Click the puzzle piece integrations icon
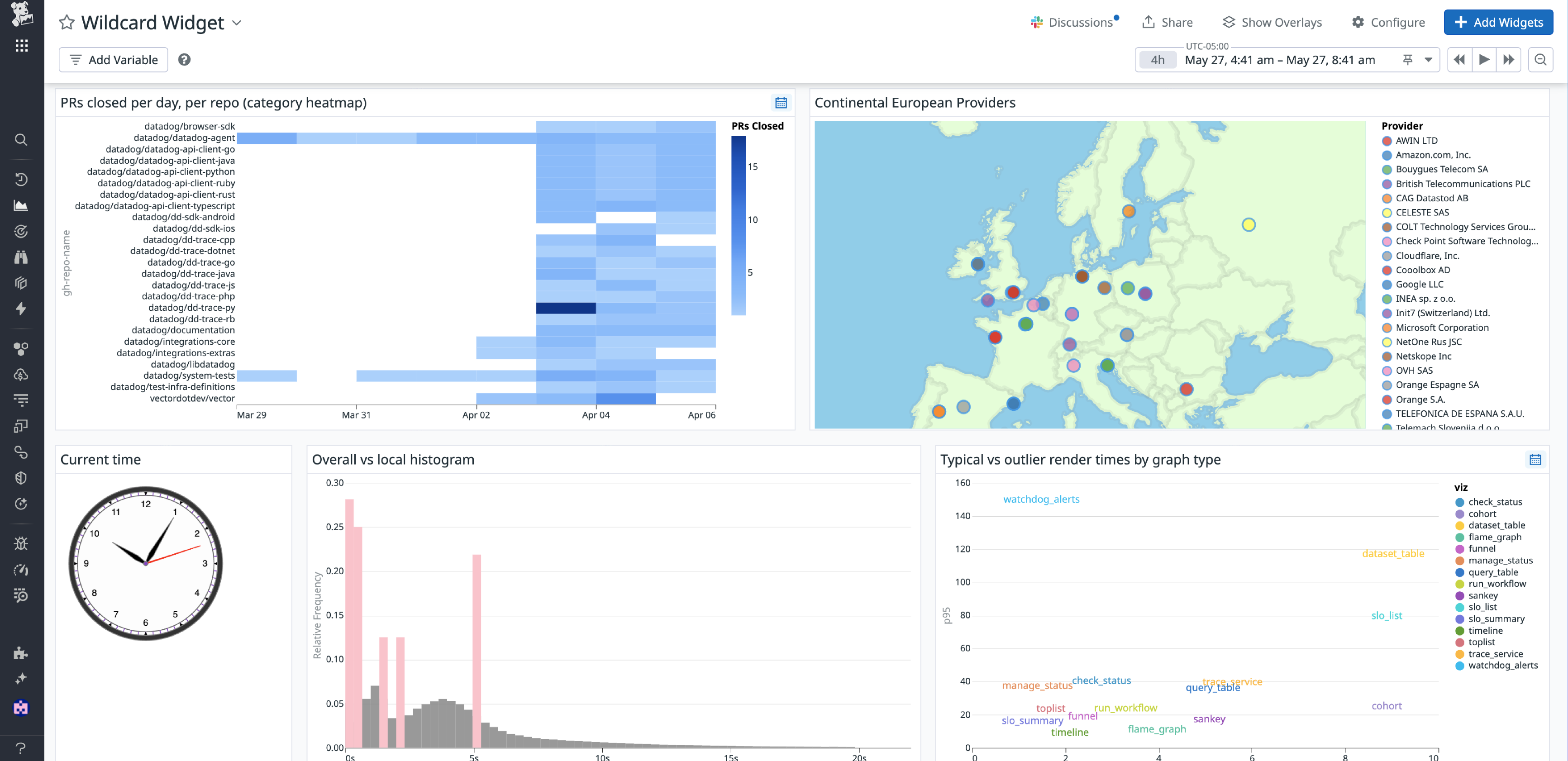The image size is (1568, 761). coord(21,652)
